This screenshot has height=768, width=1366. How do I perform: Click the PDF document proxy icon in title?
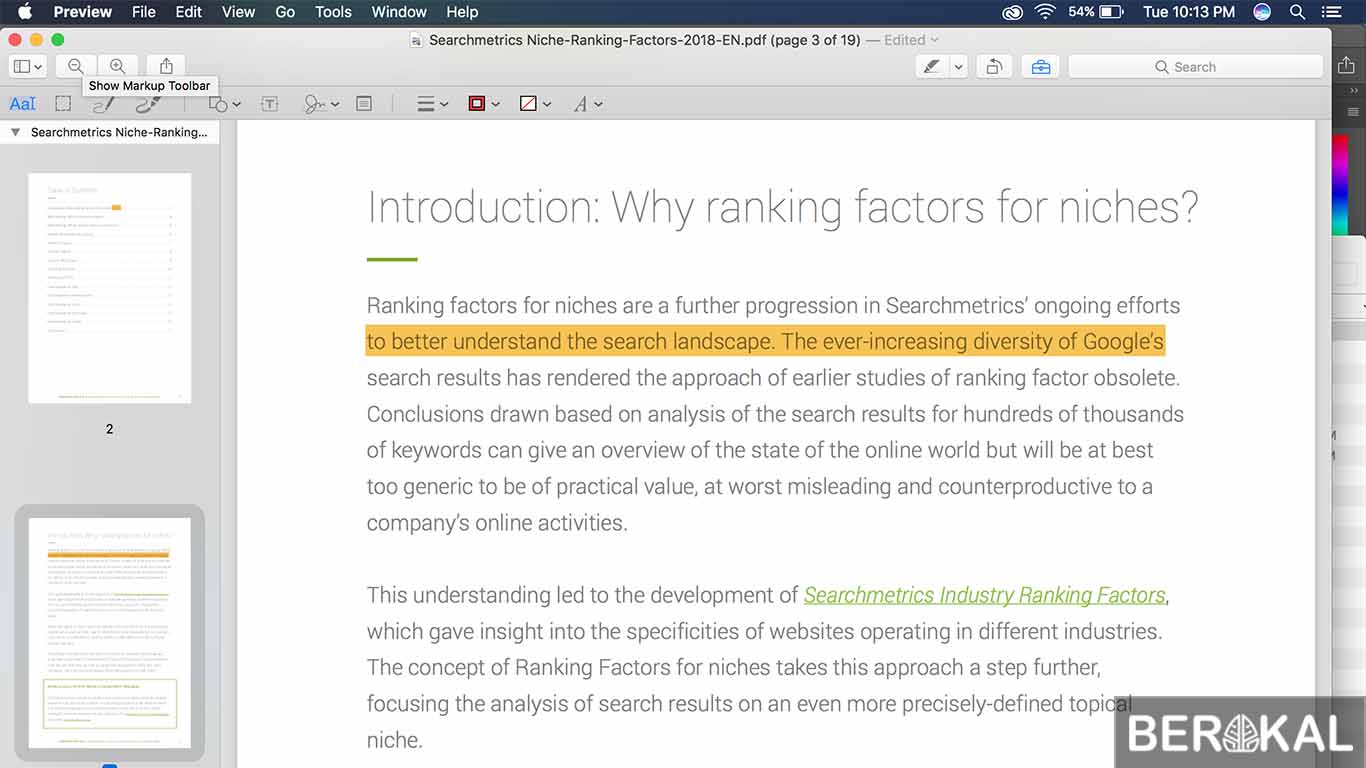[x=416, y=40]
